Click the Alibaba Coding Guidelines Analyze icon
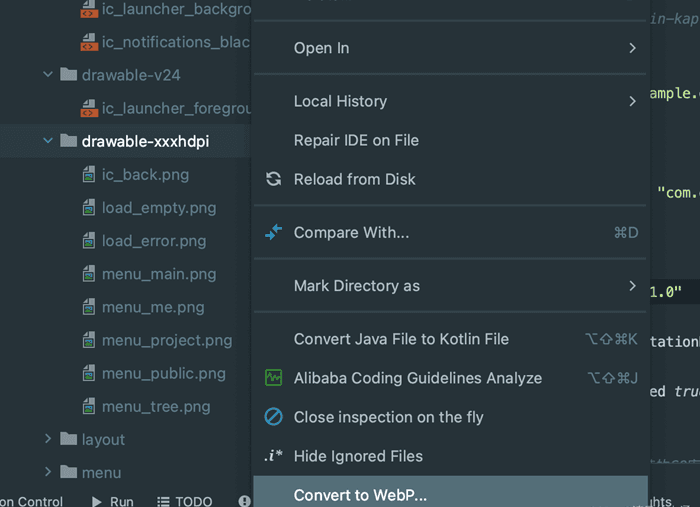This screenshot has width=700, height=507. pyautogui.click(x=273, y=378)
